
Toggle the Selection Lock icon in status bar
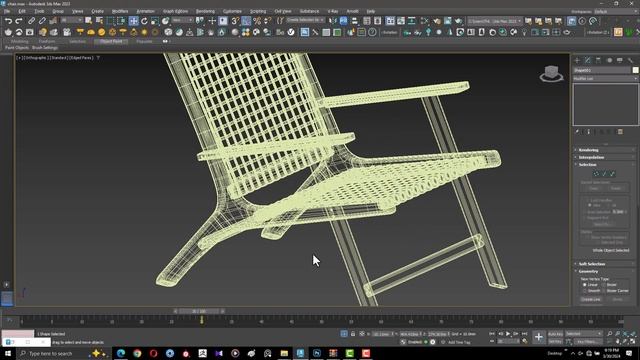(353, 334)
